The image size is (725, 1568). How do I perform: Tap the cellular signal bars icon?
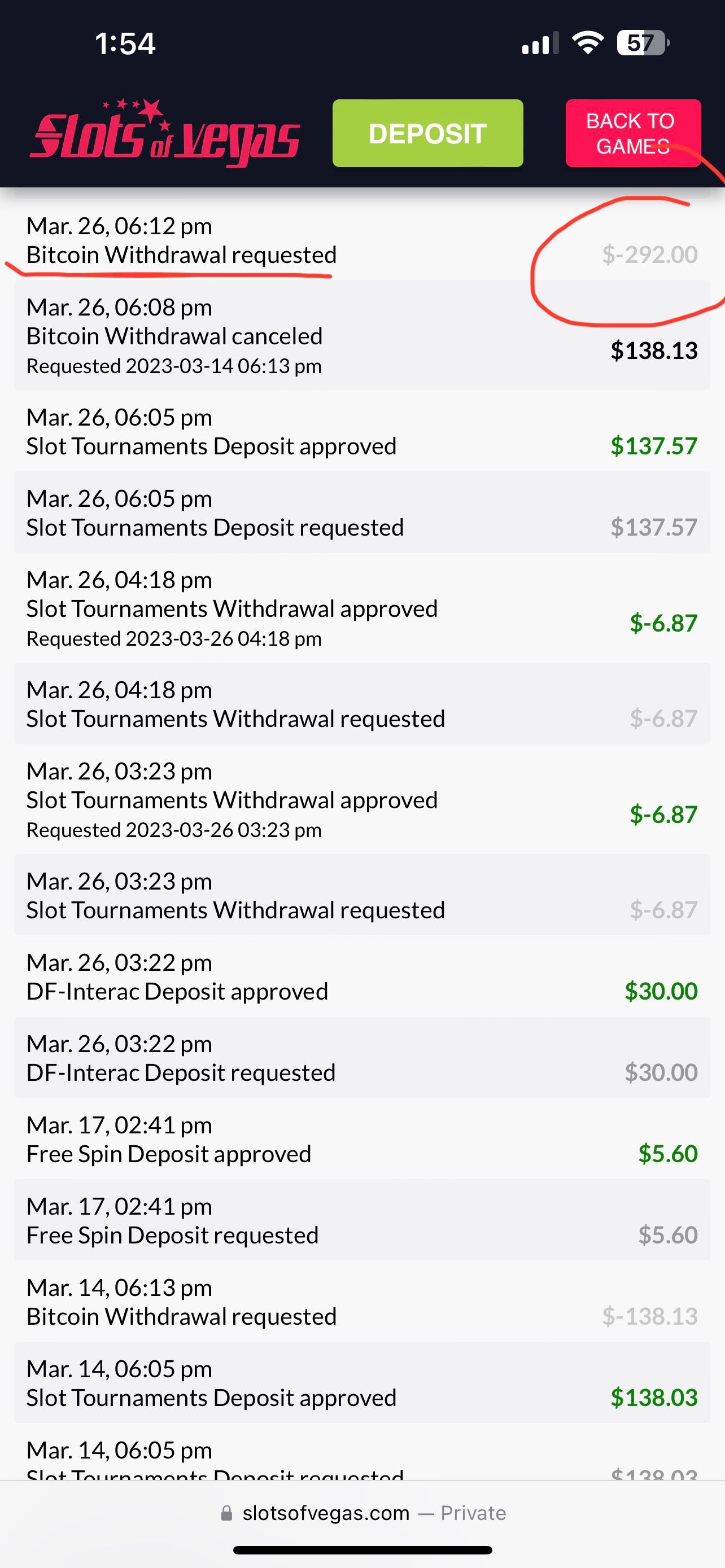[539, 45]
